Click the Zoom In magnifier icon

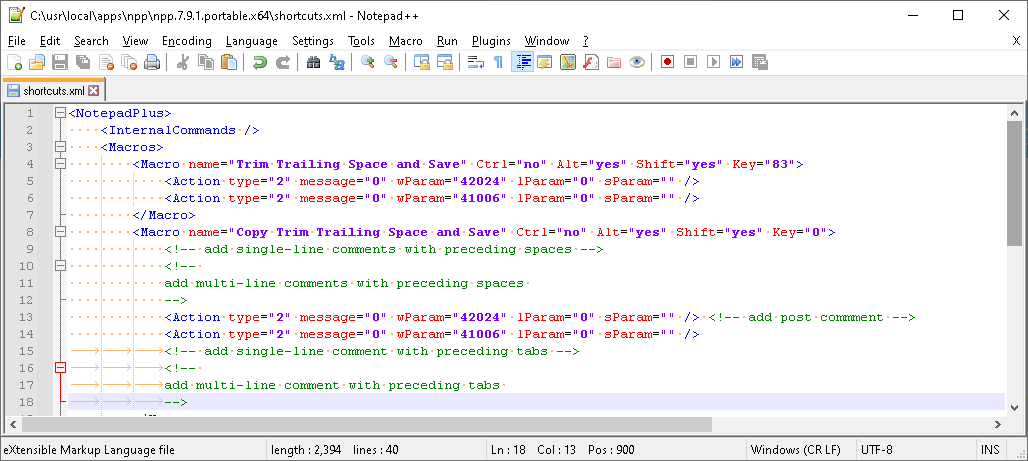(x=368, y=62)
